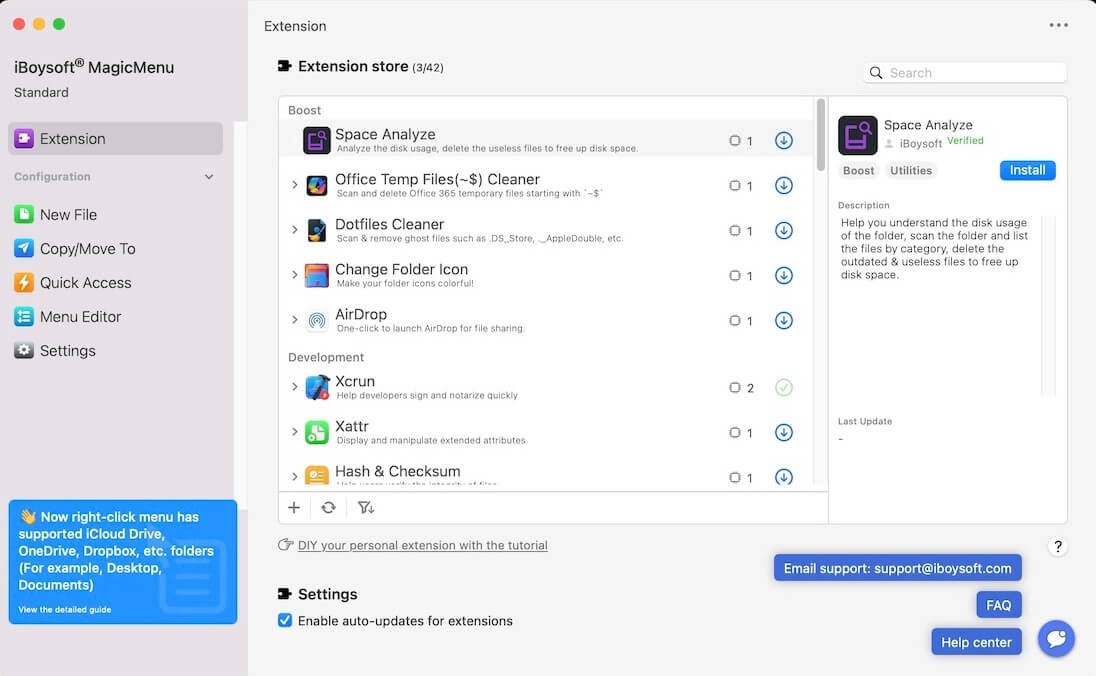Open Menu Editor in sidebar
This screenshot has width=1096, height=676.
pyautogui.click(x=68, y=317)
